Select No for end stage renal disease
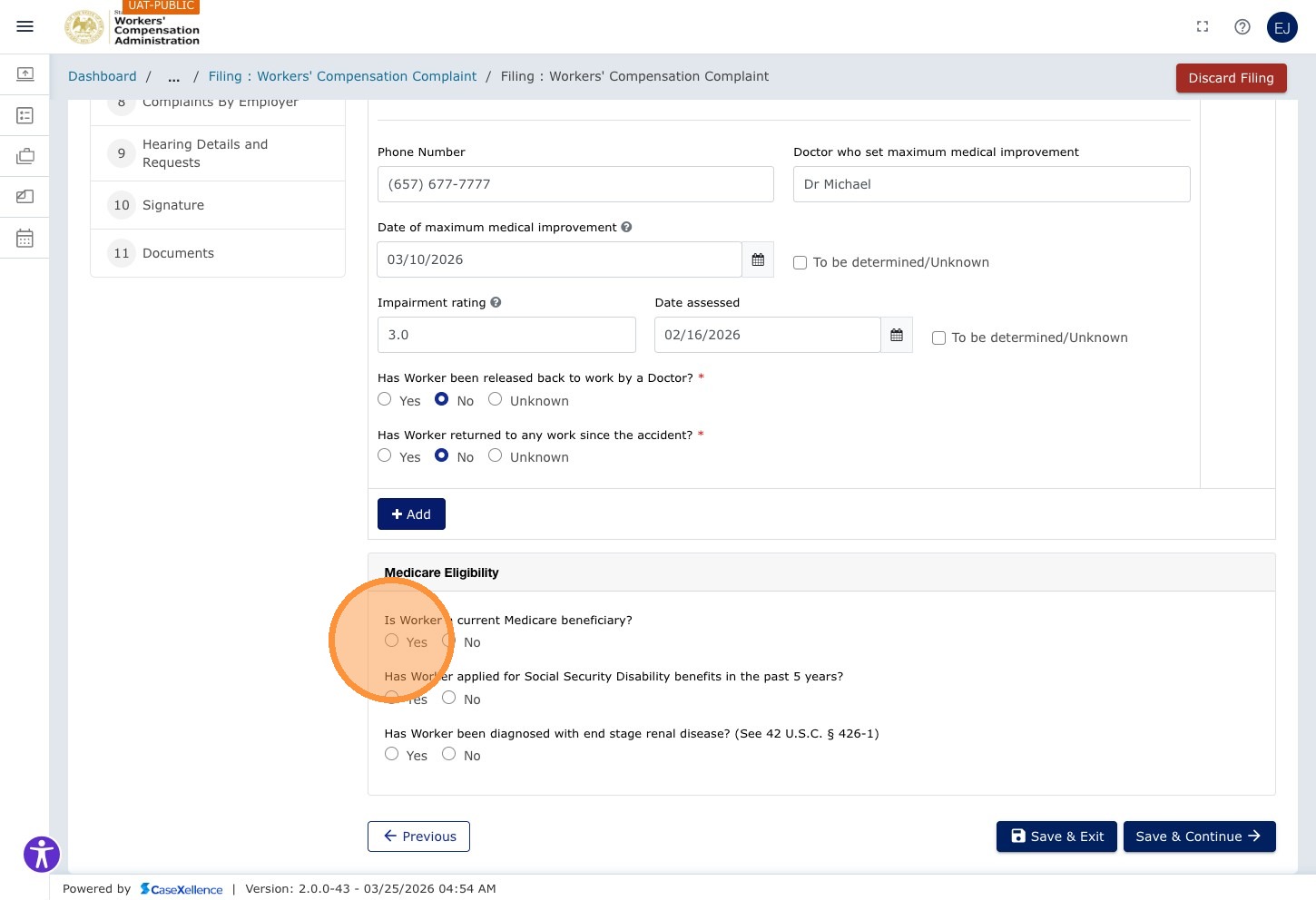This screenshot has height=900, width=1316. (448, 754)
